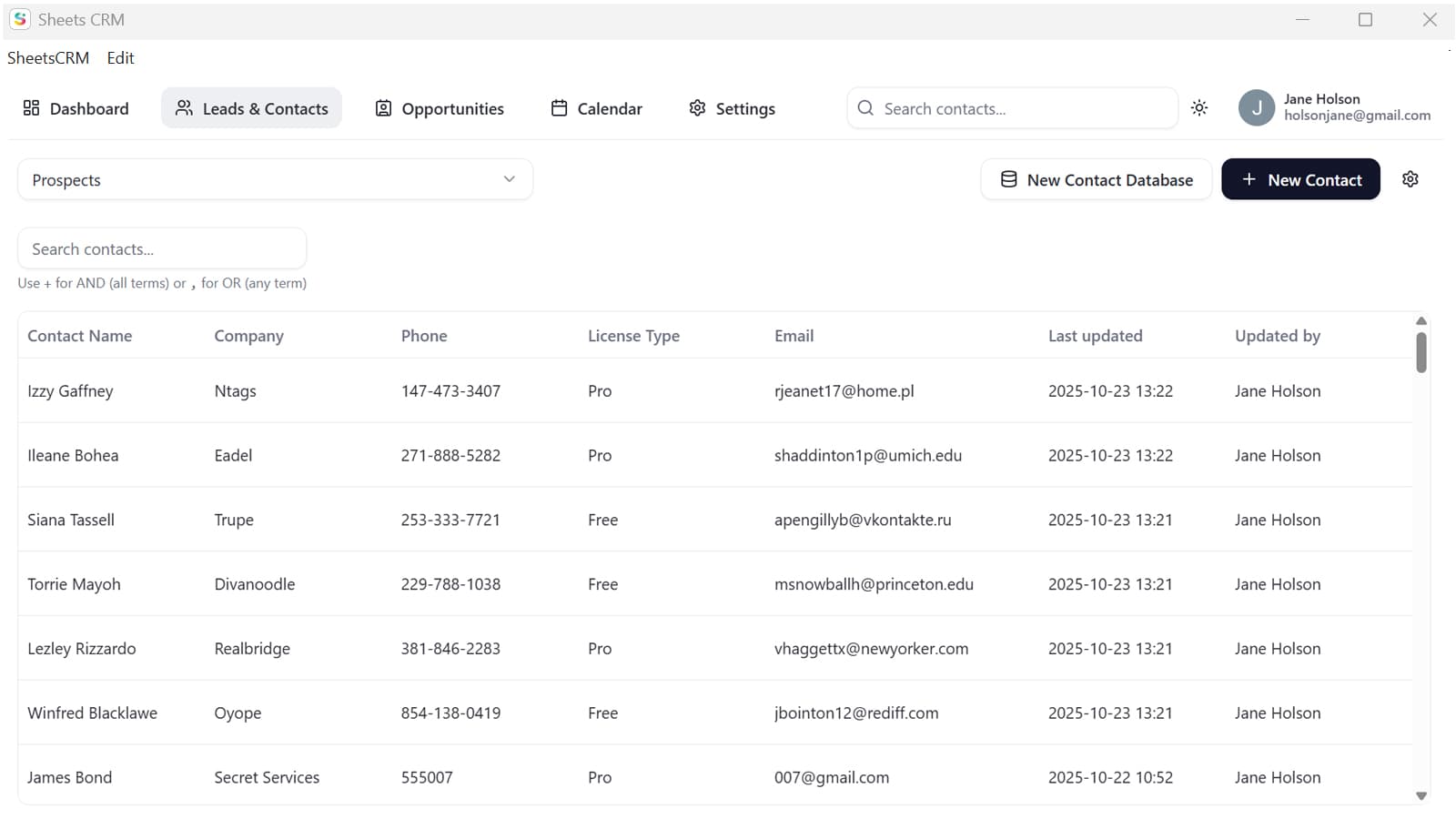Click the chevron arrow on Prospects selector

click(510, 179)
